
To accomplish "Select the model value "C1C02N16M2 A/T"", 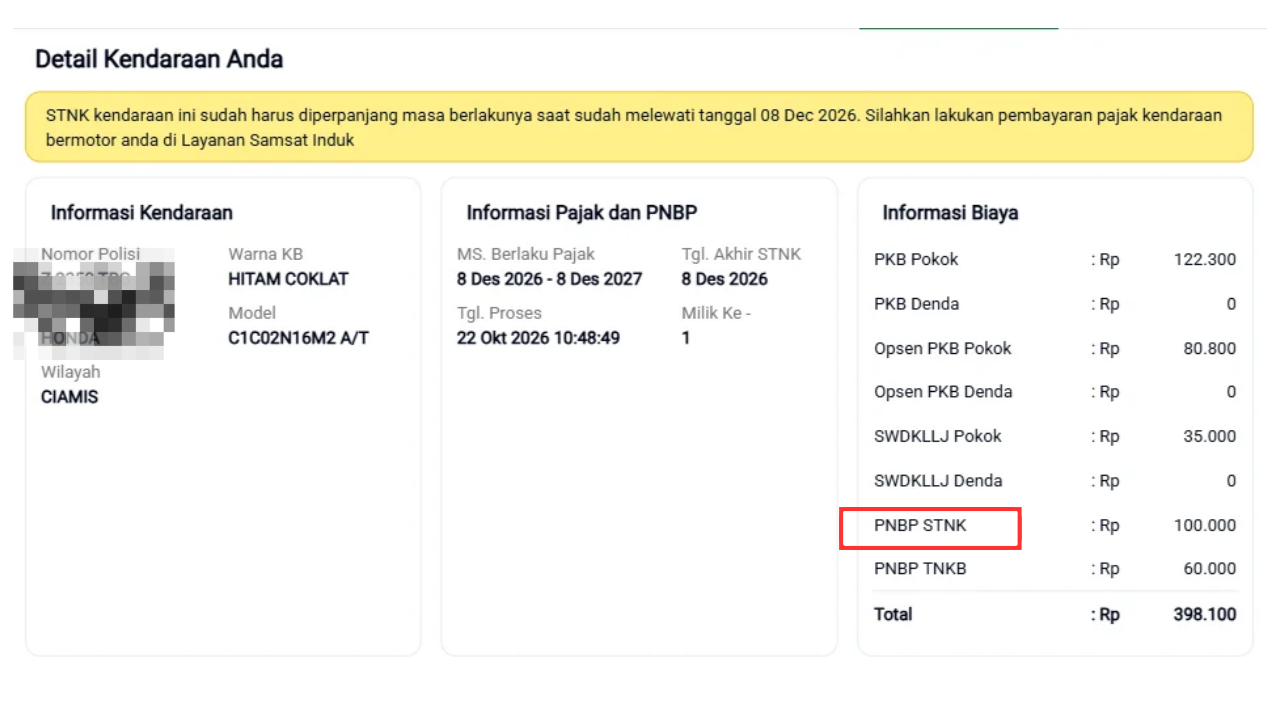I will 298,338.
